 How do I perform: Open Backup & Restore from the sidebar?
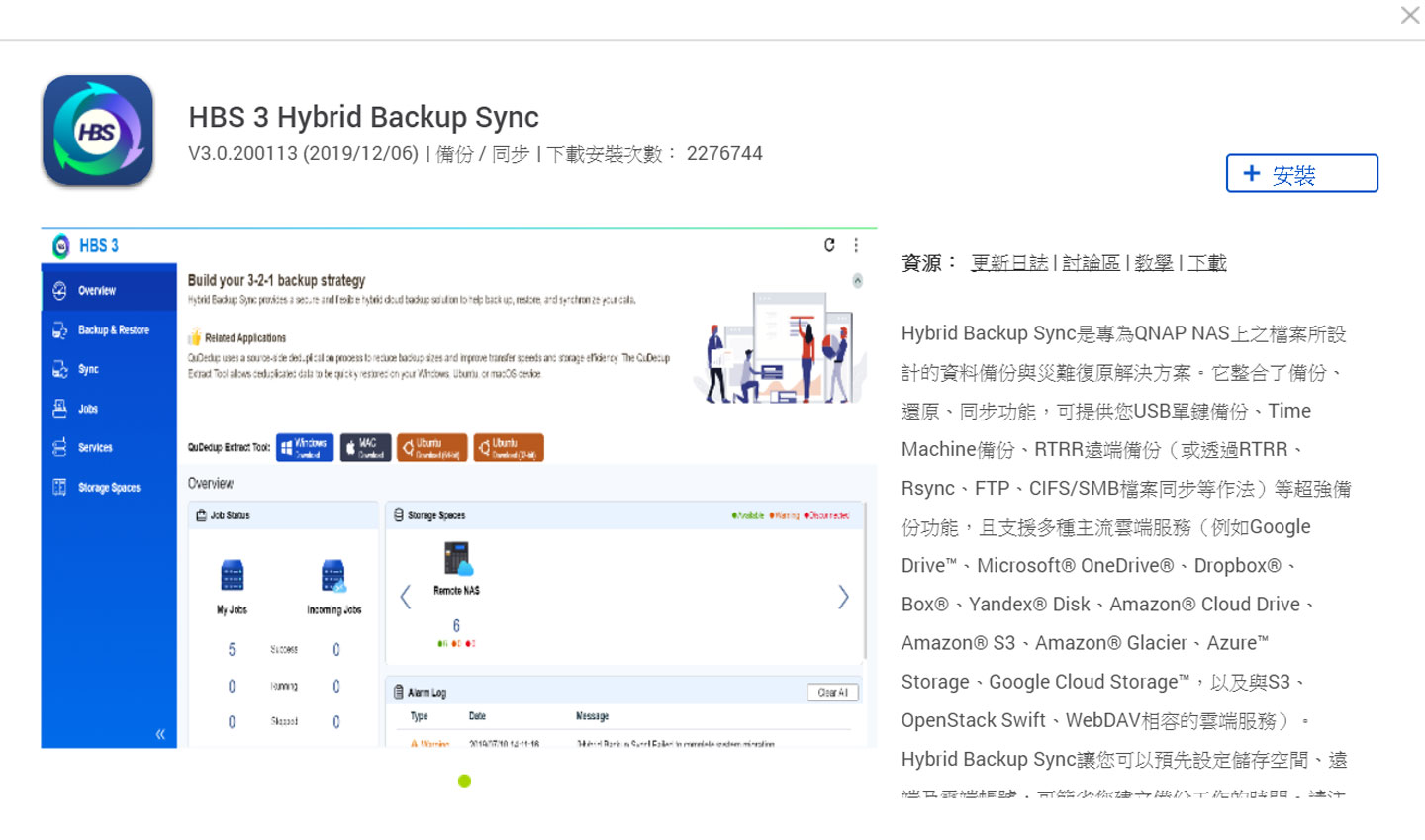coord(61,329)
